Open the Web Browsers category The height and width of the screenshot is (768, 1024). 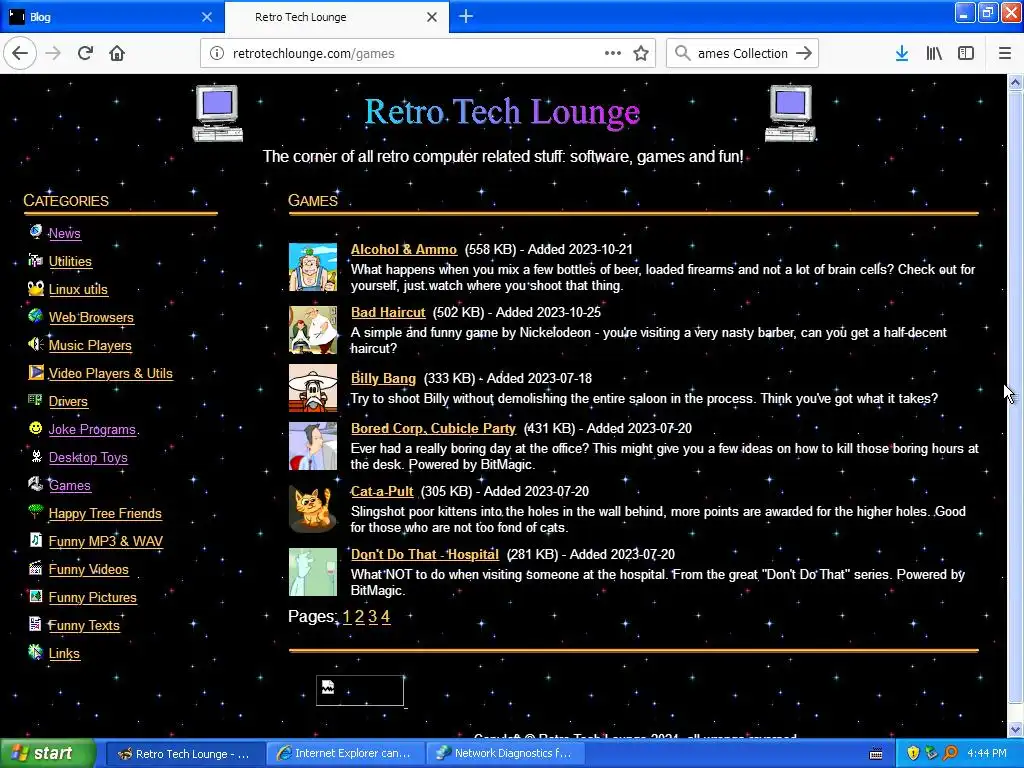click(x=91, y=317)
